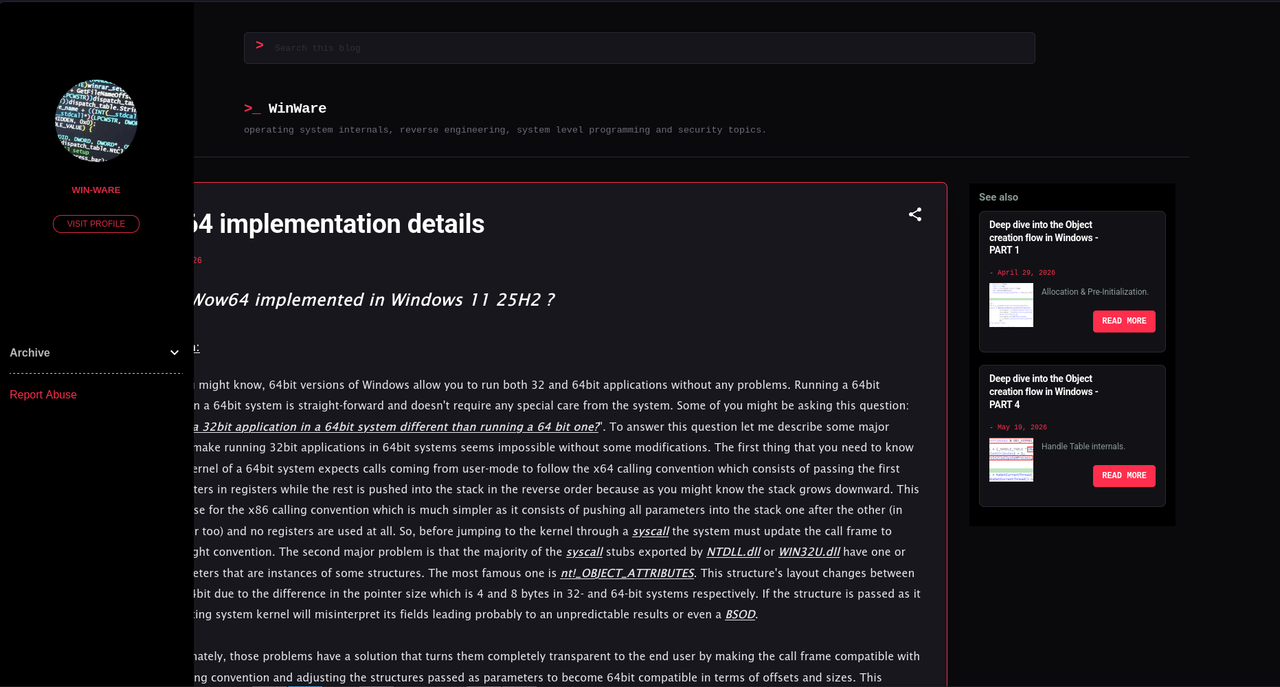
Task: Focus the Search this blog field
Action: coord(639,48)
